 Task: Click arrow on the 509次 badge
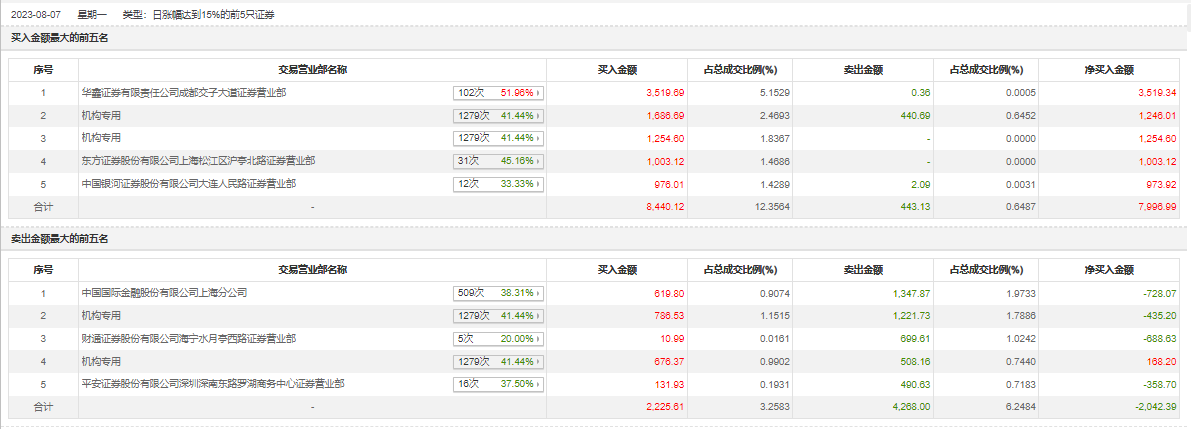coord(538,294)
